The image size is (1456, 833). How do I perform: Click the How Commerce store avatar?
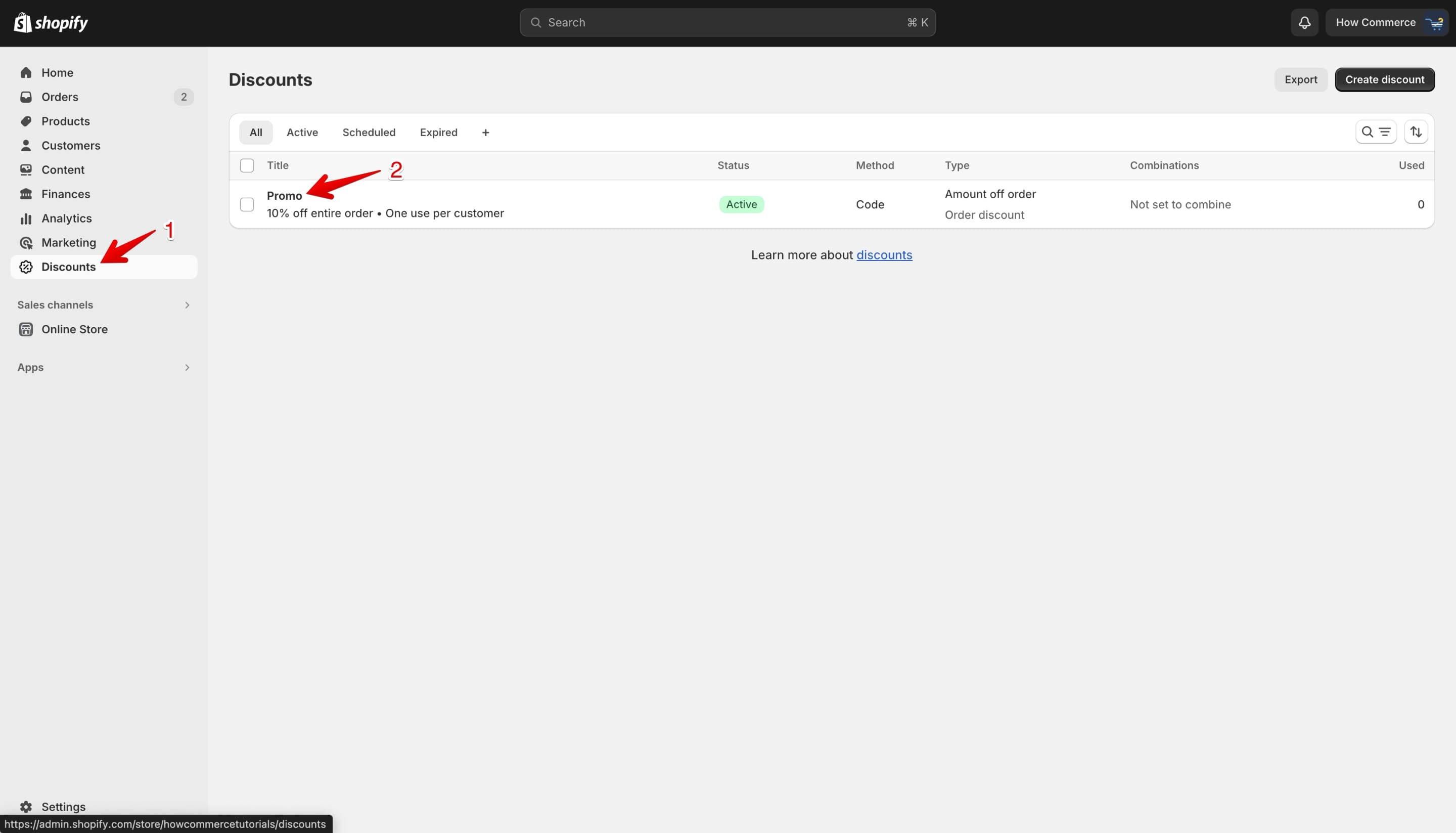[x=1435, y=22]
